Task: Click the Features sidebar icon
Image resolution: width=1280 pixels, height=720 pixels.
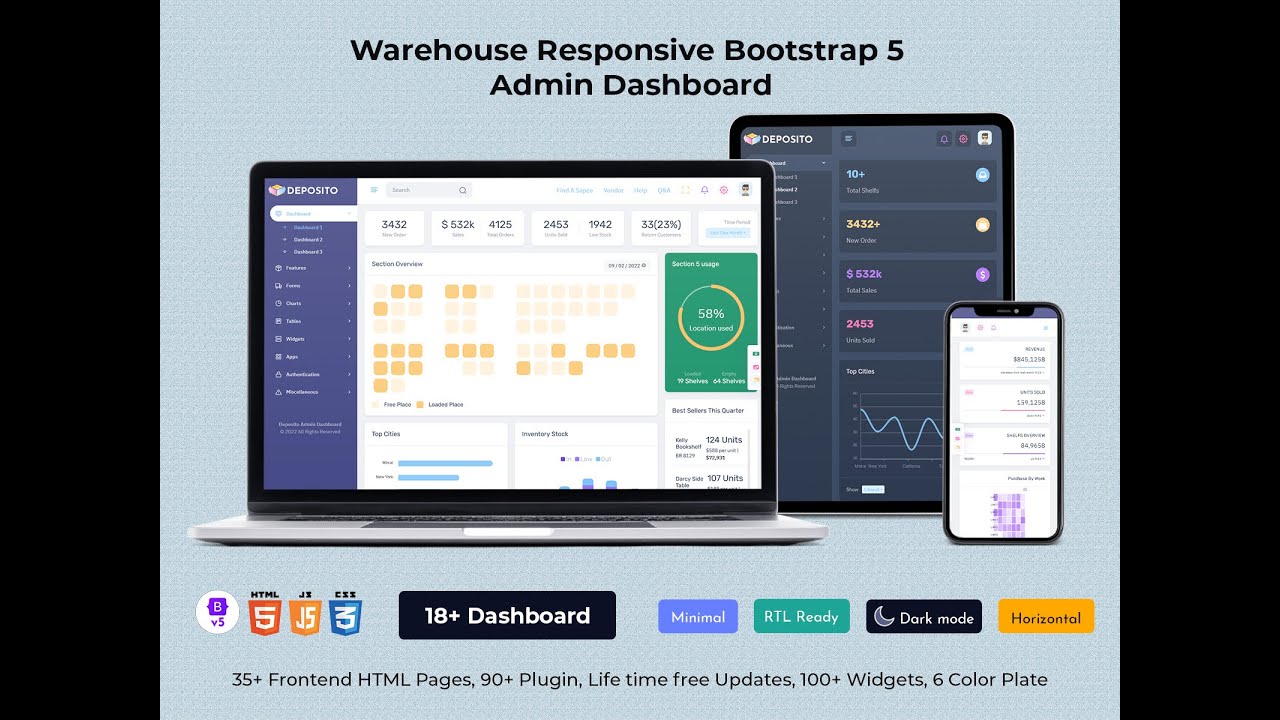Action: [x=278, y=268]
